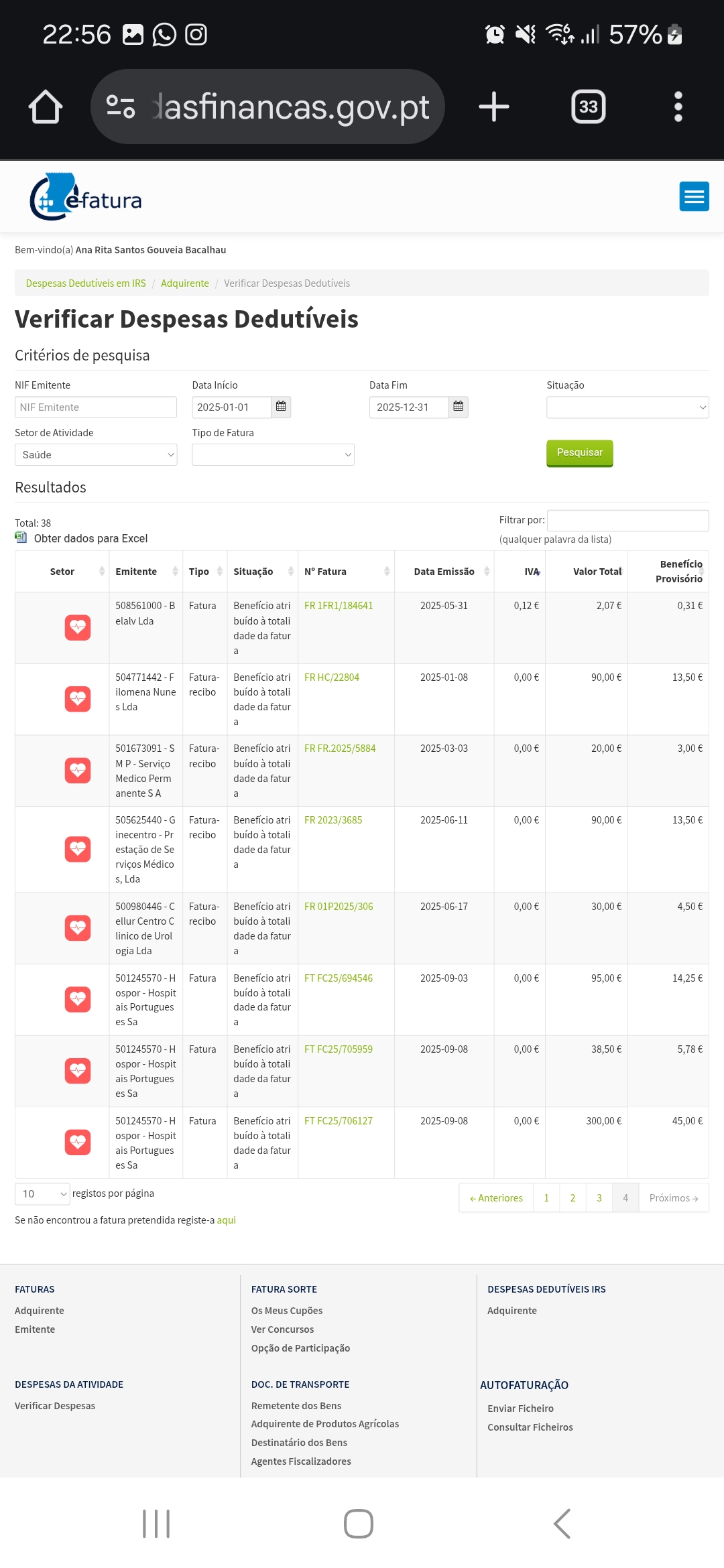Click the Data Início date field

(x=232, y=407)
